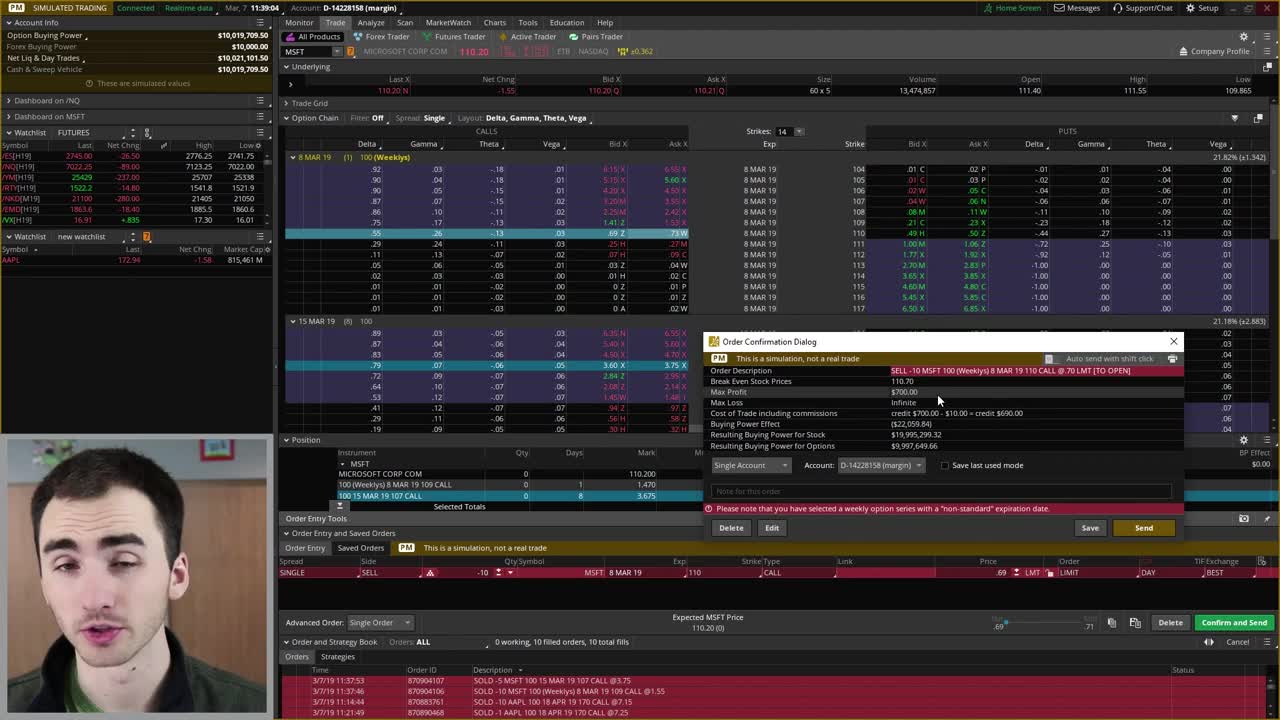Click Cancel in the Order and Strategy Book
The image size is (1280, 720).
[x=1237, y=642]
